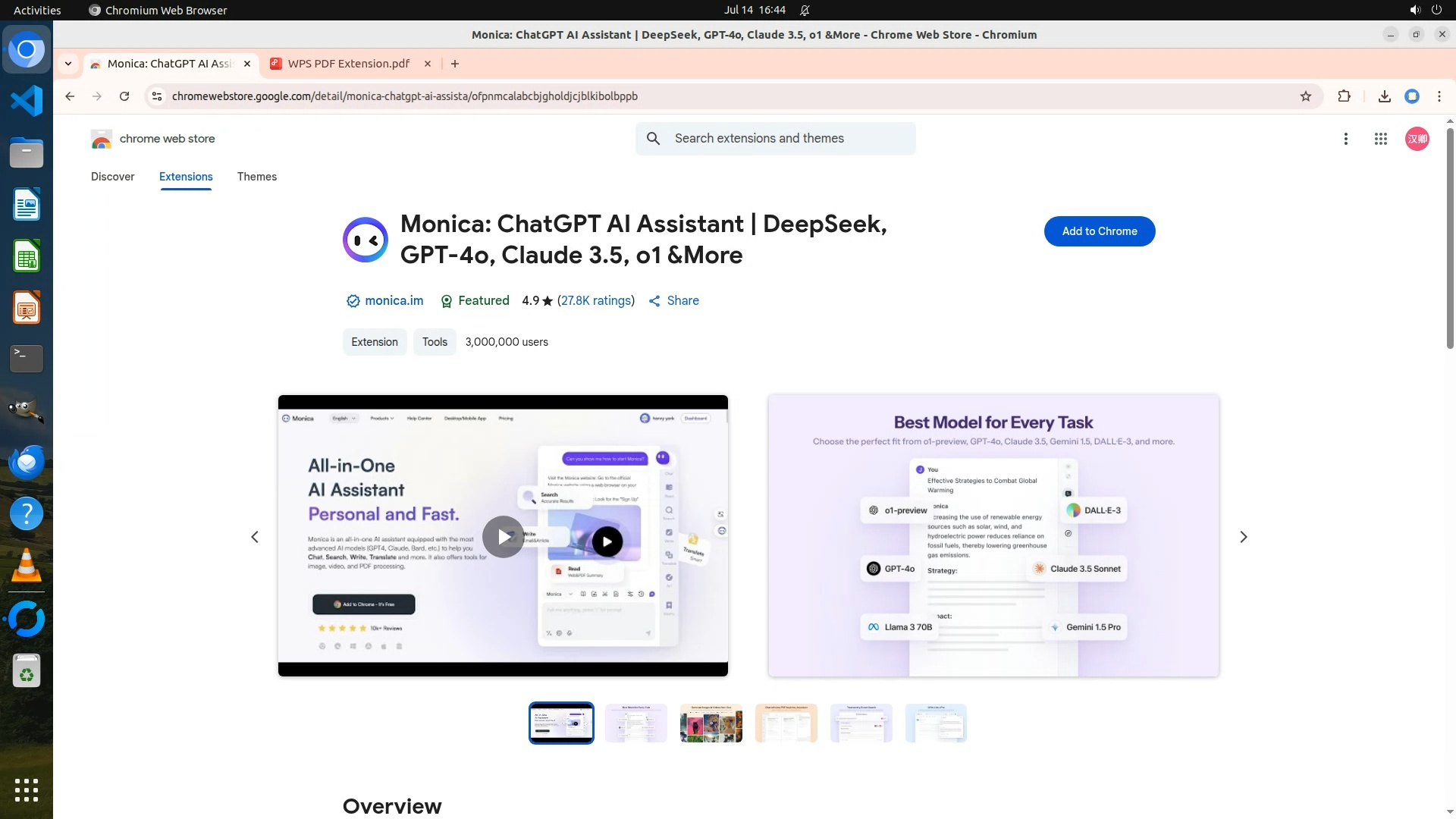Show next screenshot with right arrow
Image resolution: width=1456 pixels, height=819 pixels.
[1243, 537]
